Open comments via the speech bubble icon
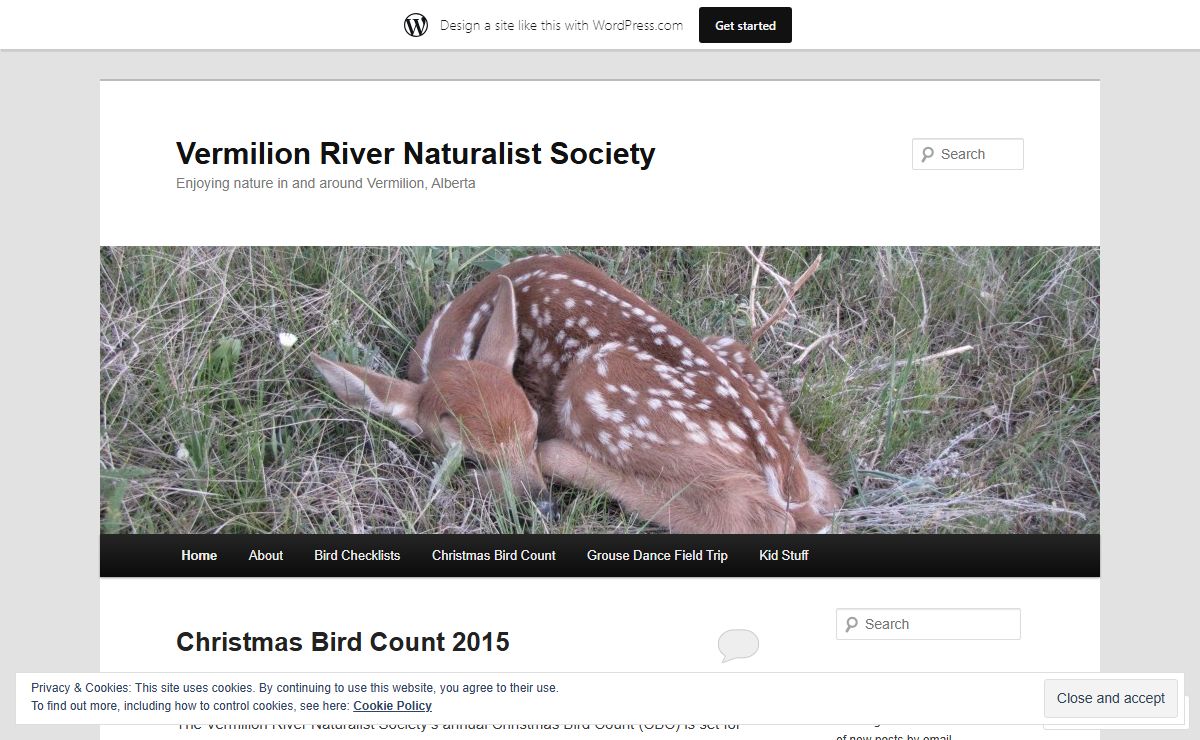The height and width of the screenshot is (740, 1200). tap(739, 645)
